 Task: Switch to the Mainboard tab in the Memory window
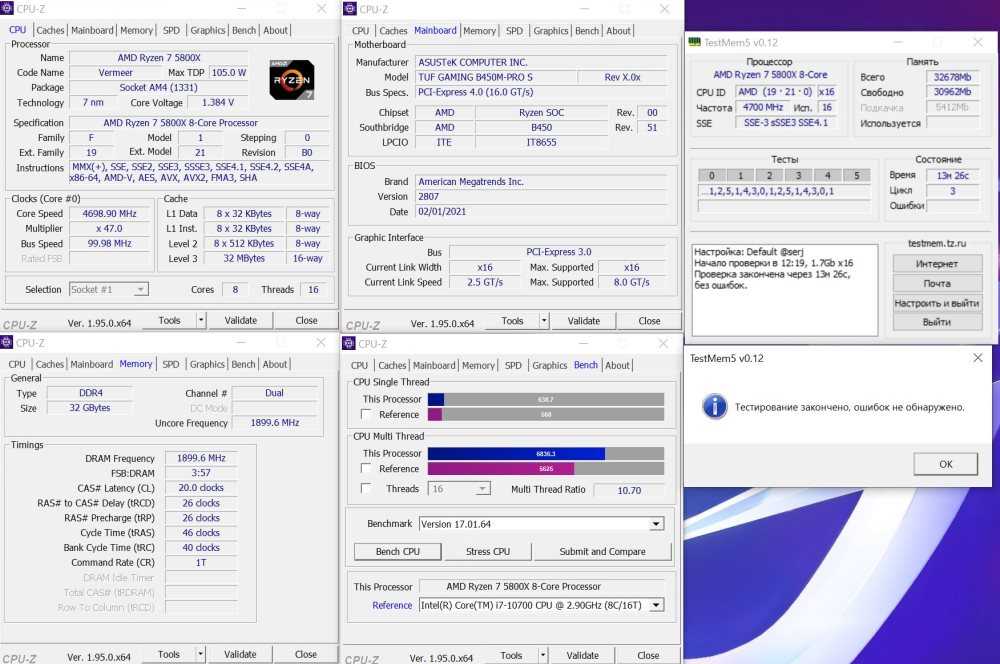coord(91,364)
